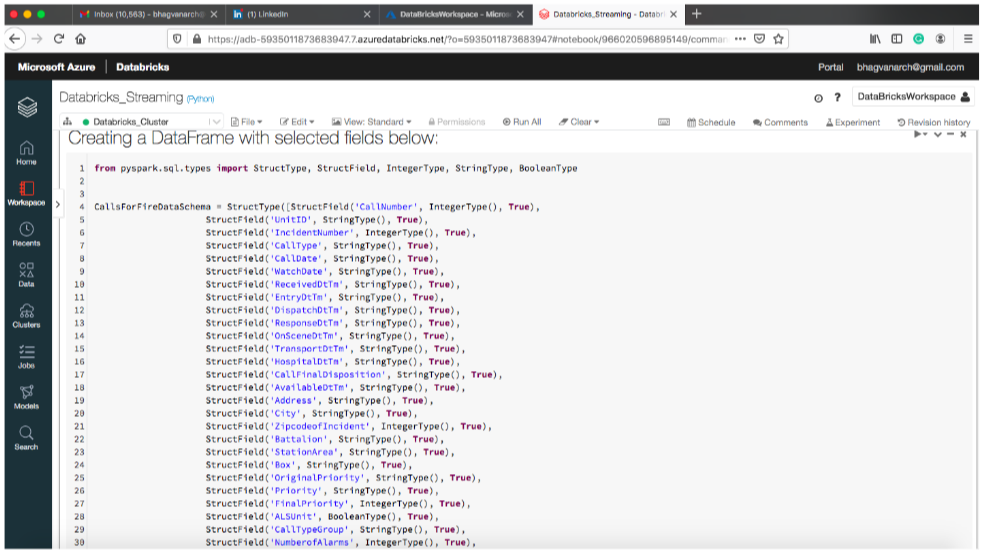This screenshot has width=982, height=552.
Task: Click the Portal link
Action: (x=830, y=67)
